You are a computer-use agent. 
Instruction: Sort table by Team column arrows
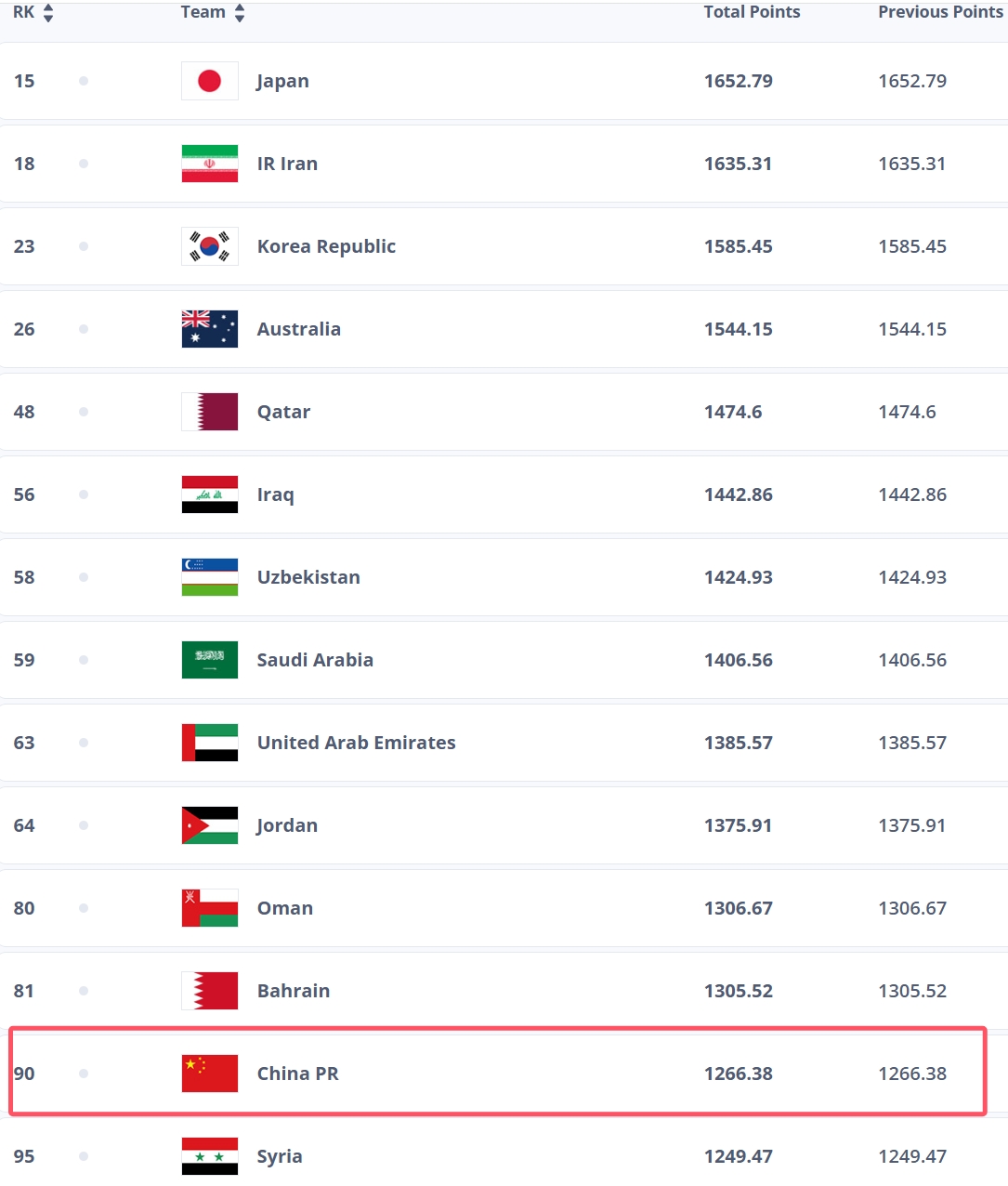(240, 13)
